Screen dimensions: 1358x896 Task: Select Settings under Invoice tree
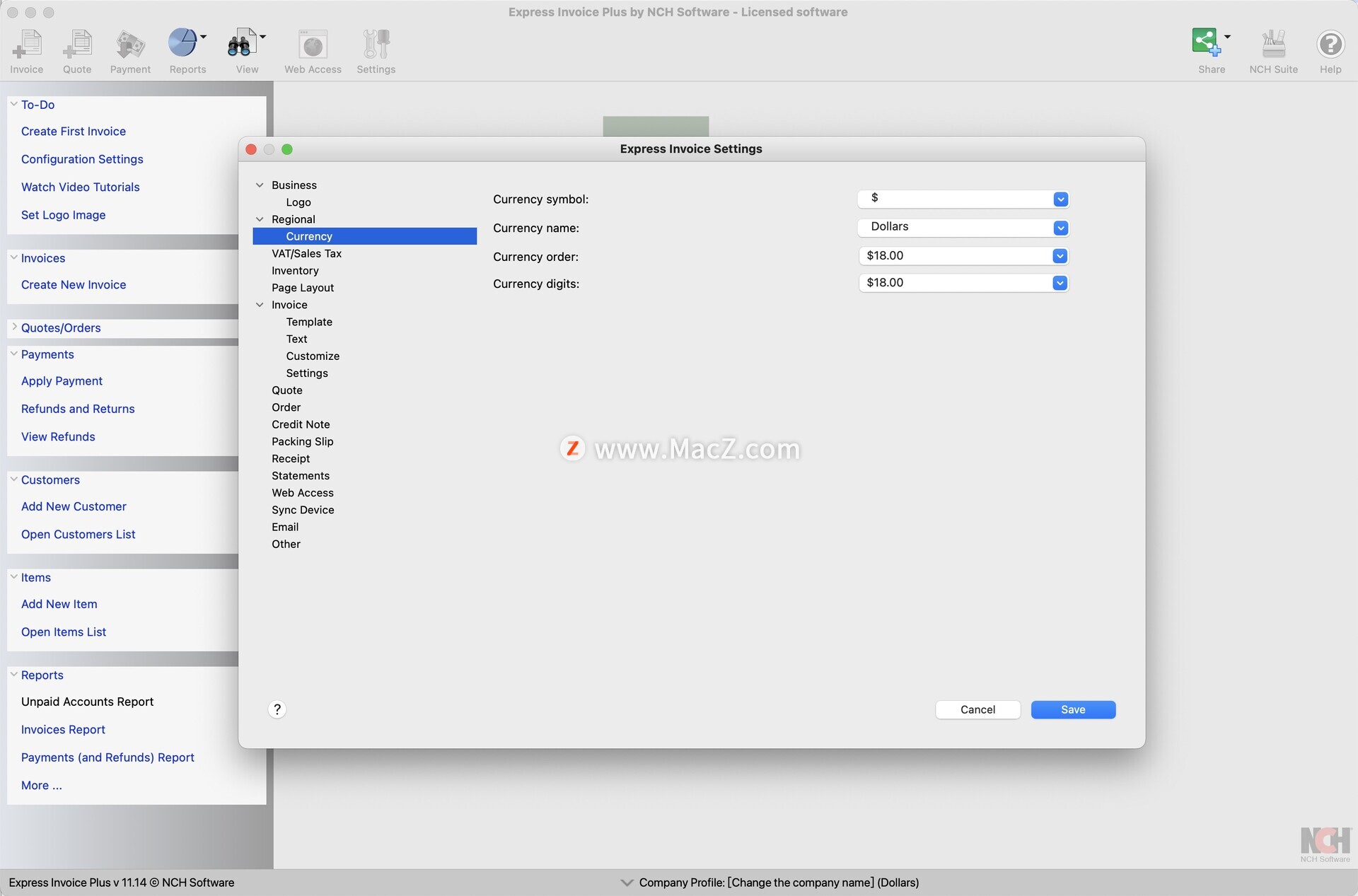[x=307, y=373]
